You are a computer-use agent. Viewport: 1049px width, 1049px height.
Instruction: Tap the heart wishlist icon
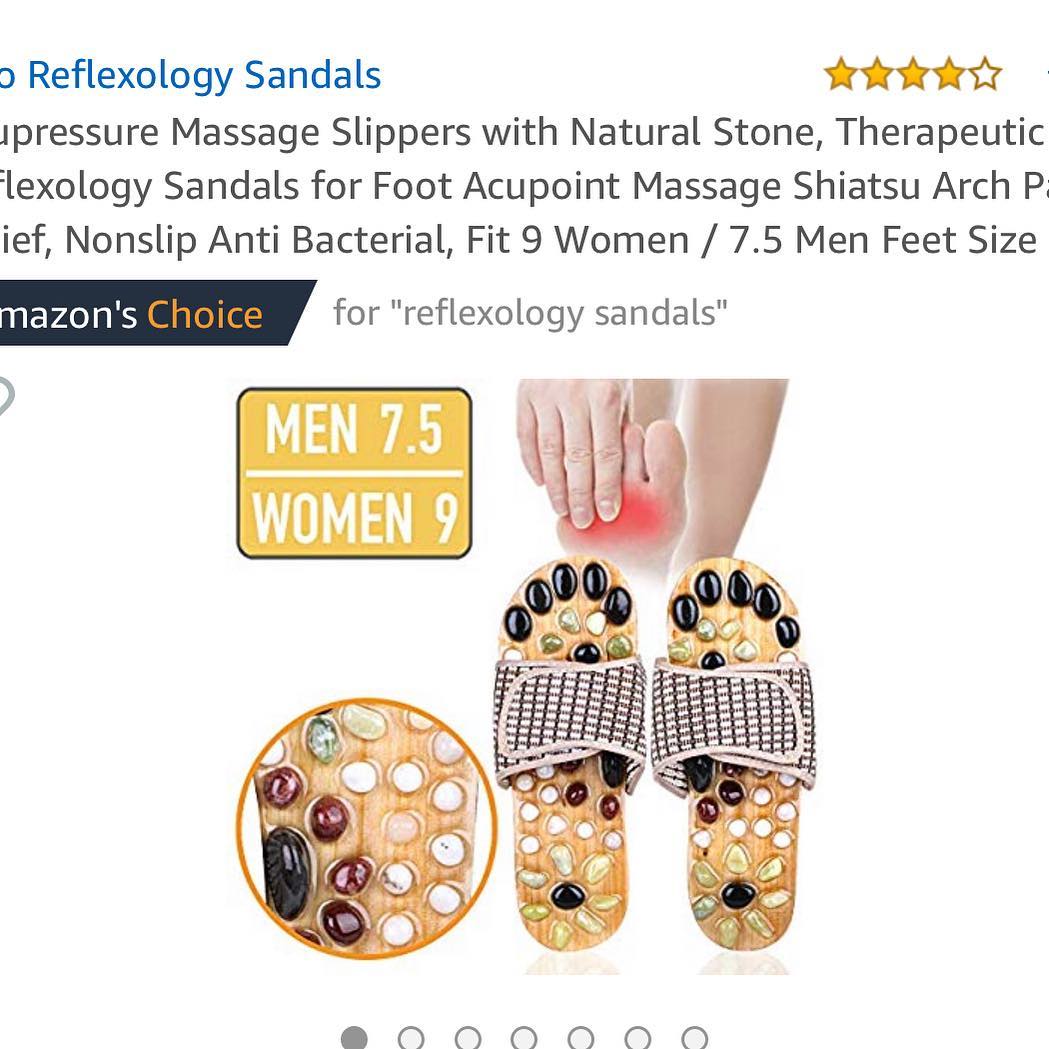4,396
